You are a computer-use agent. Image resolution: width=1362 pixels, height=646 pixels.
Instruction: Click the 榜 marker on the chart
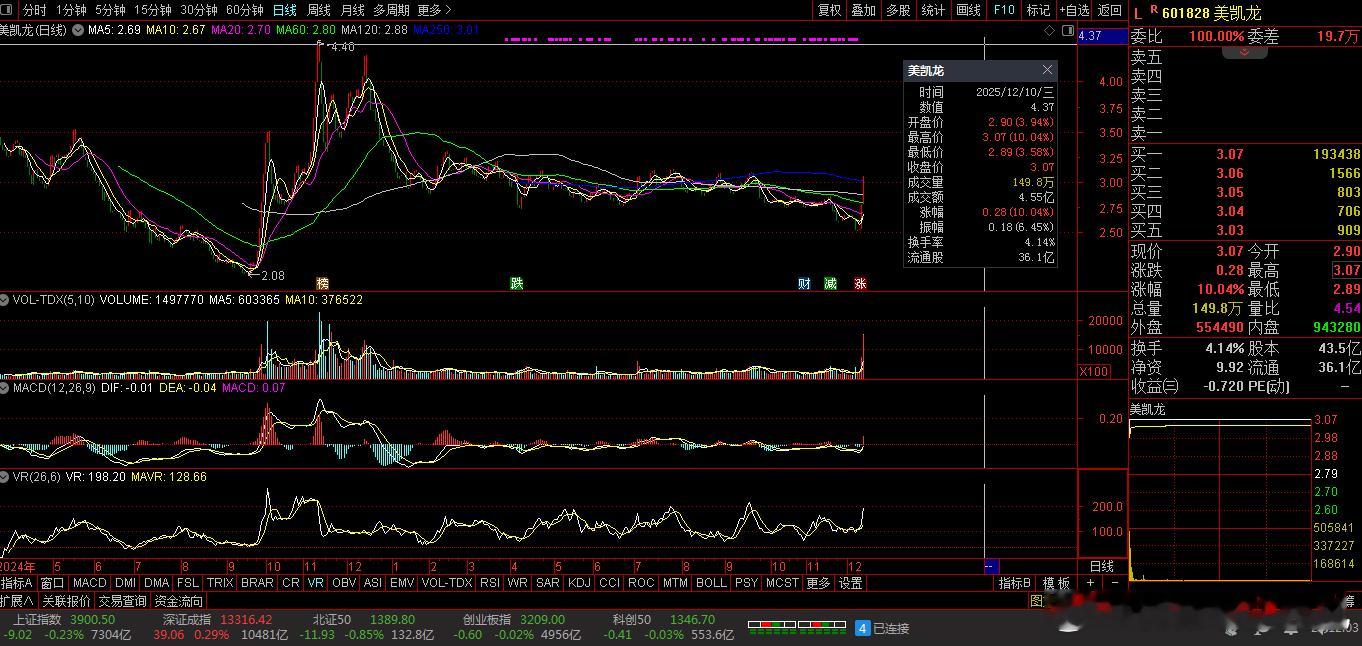322,284
